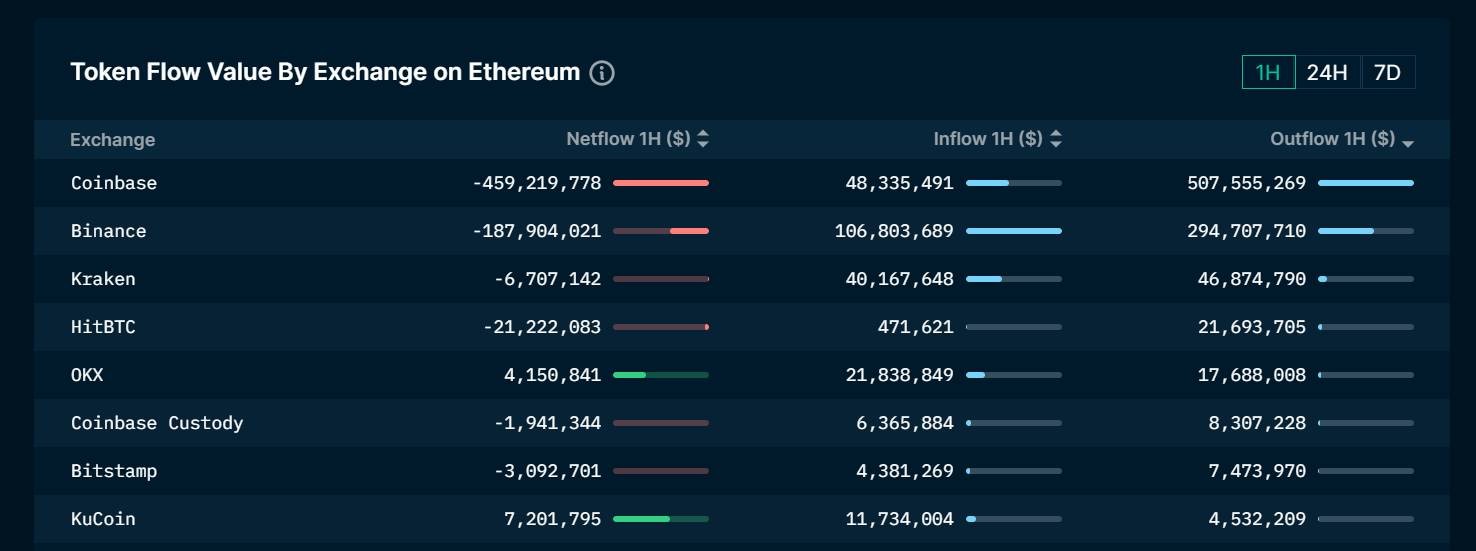1476x551 pixels.
Task: Toggle Outflow 1H descending sort arrow
Action: (1408, 144)
